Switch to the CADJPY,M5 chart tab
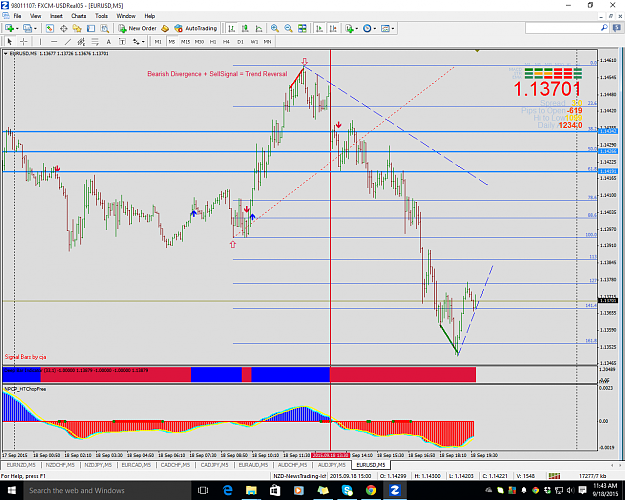625x500 pixels. pos(214,465)
